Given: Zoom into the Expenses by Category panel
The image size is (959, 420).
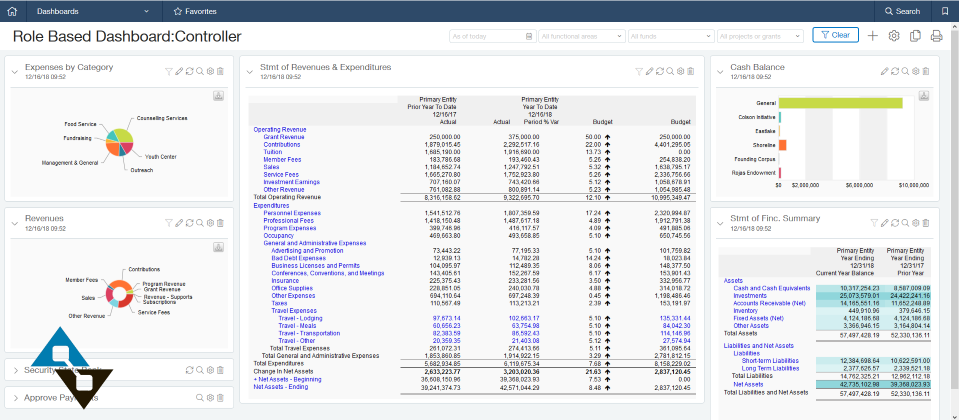Looking at the screenshot, I should coord(199,72).
